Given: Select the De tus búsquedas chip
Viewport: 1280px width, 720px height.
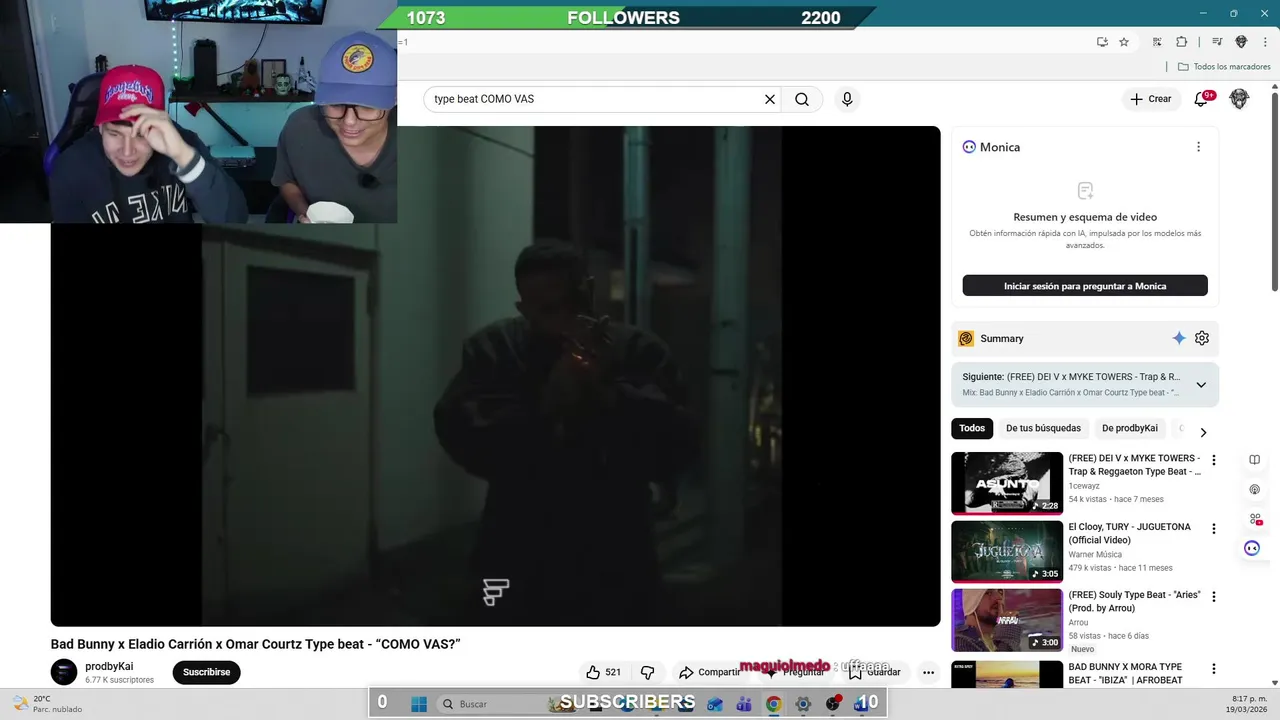Looking at the screenshot, I should (x=1043, y=428).
